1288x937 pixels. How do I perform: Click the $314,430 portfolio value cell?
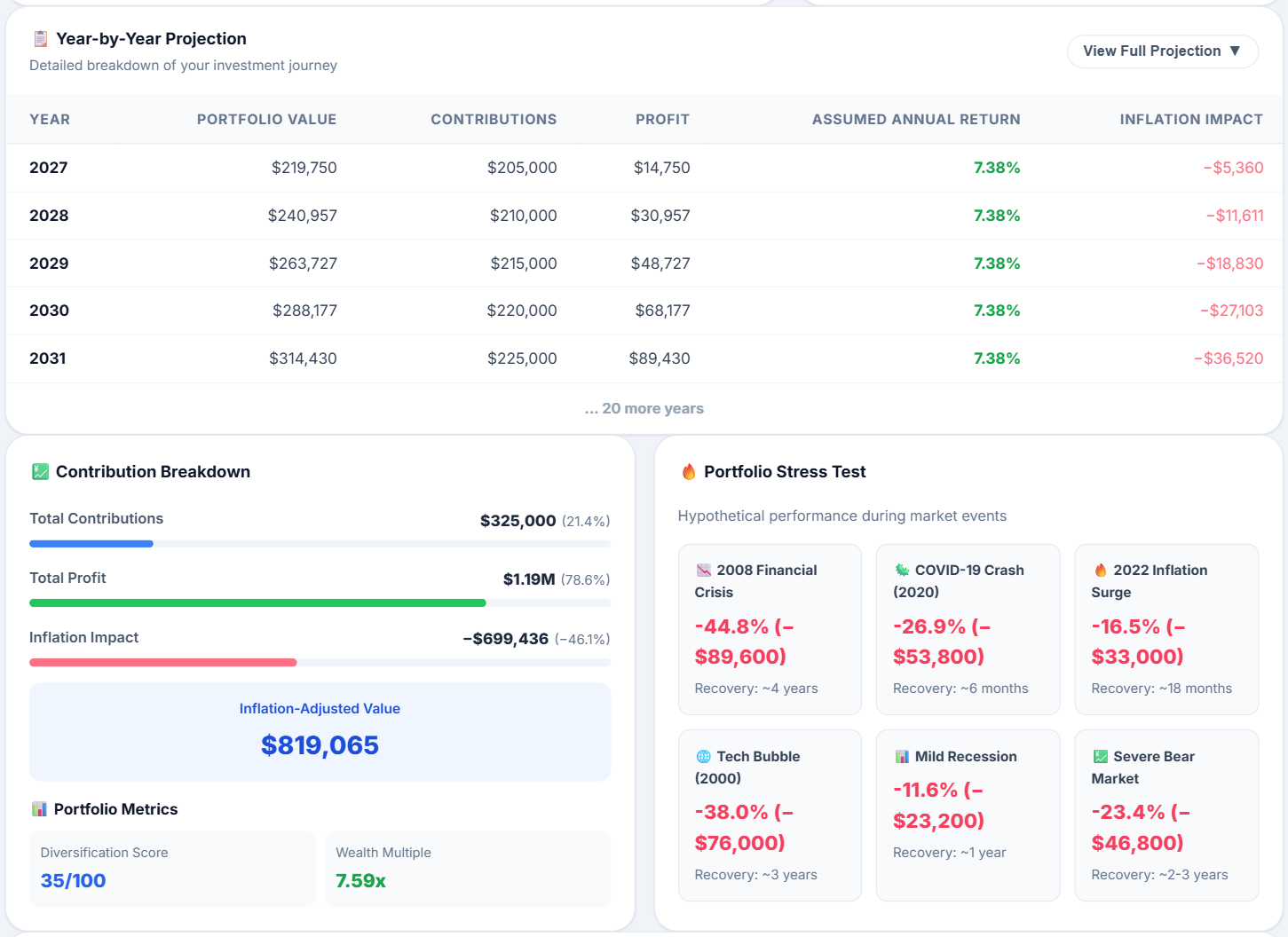tap(304, 358)
